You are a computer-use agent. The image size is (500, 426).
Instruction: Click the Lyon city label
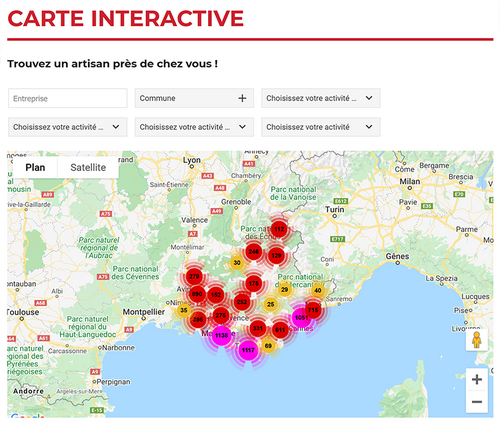point(192,160)
